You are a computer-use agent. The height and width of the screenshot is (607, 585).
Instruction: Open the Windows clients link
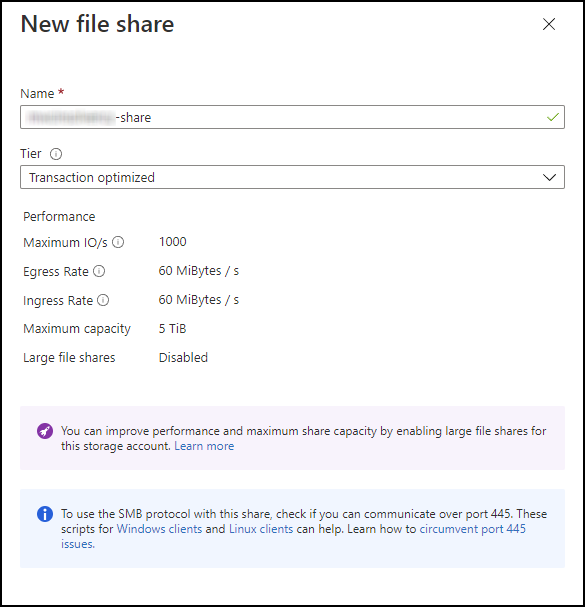[x=159, y=529]
